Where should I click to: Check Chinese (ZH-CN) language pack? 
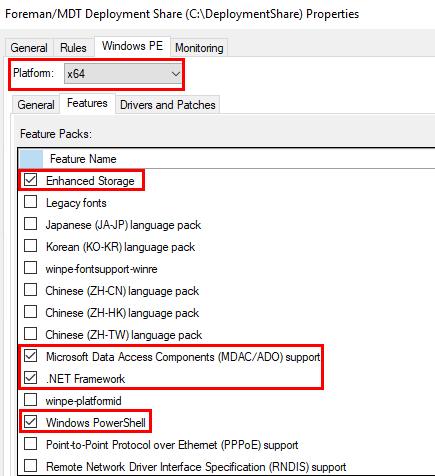pyautogui.click(x=30, y=290)
